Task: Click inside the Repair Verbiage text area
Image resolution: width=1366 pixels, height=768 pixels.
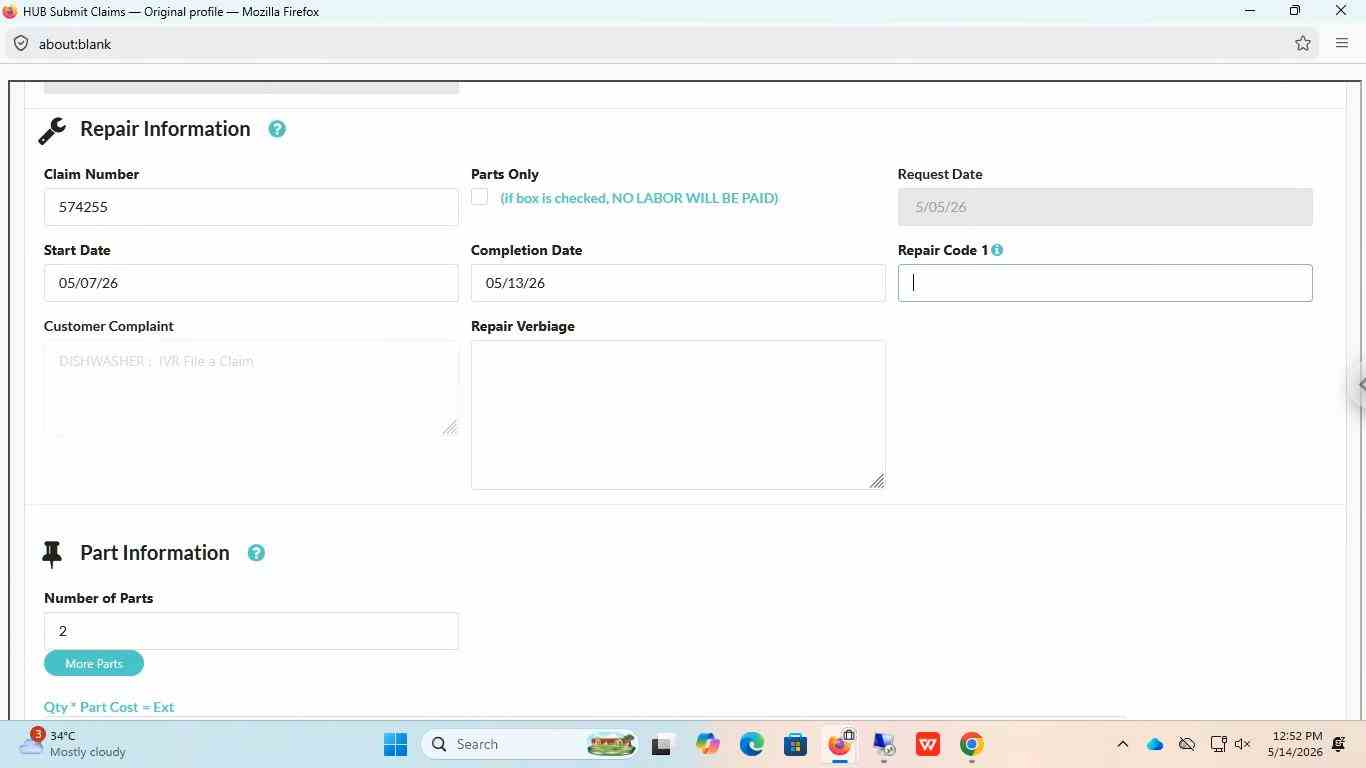Action: 678,415
